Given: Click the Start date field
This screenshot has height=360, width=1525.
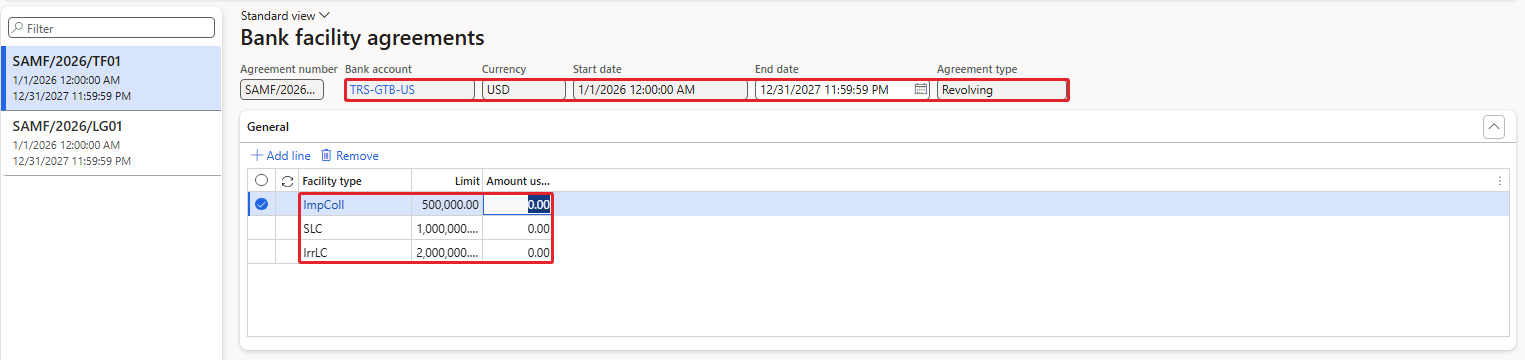Looking at the screenshot, I should [x=660, y=90].
